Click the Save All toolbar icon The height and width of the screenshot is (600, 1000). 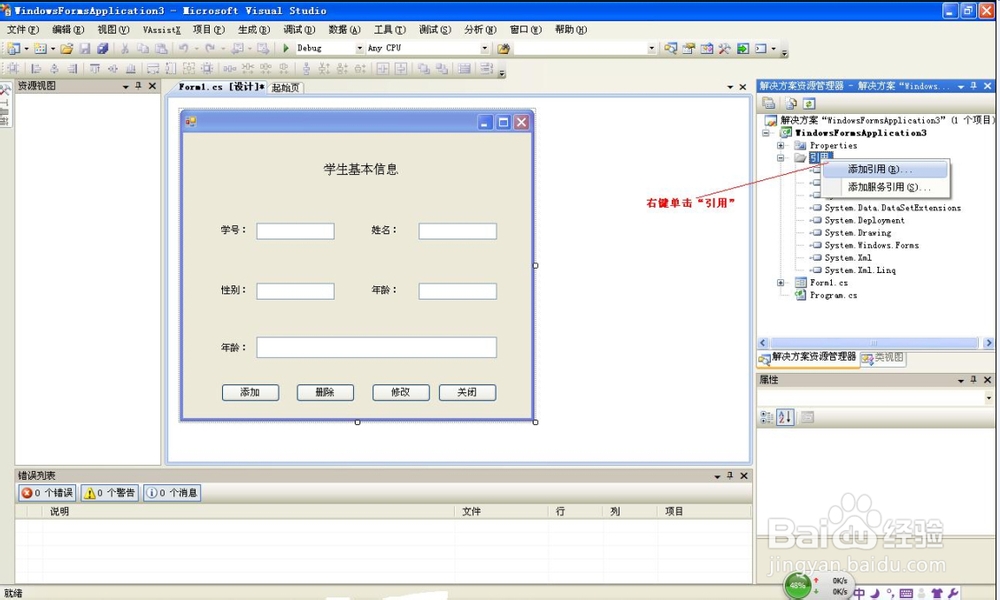tap(104, 47)
